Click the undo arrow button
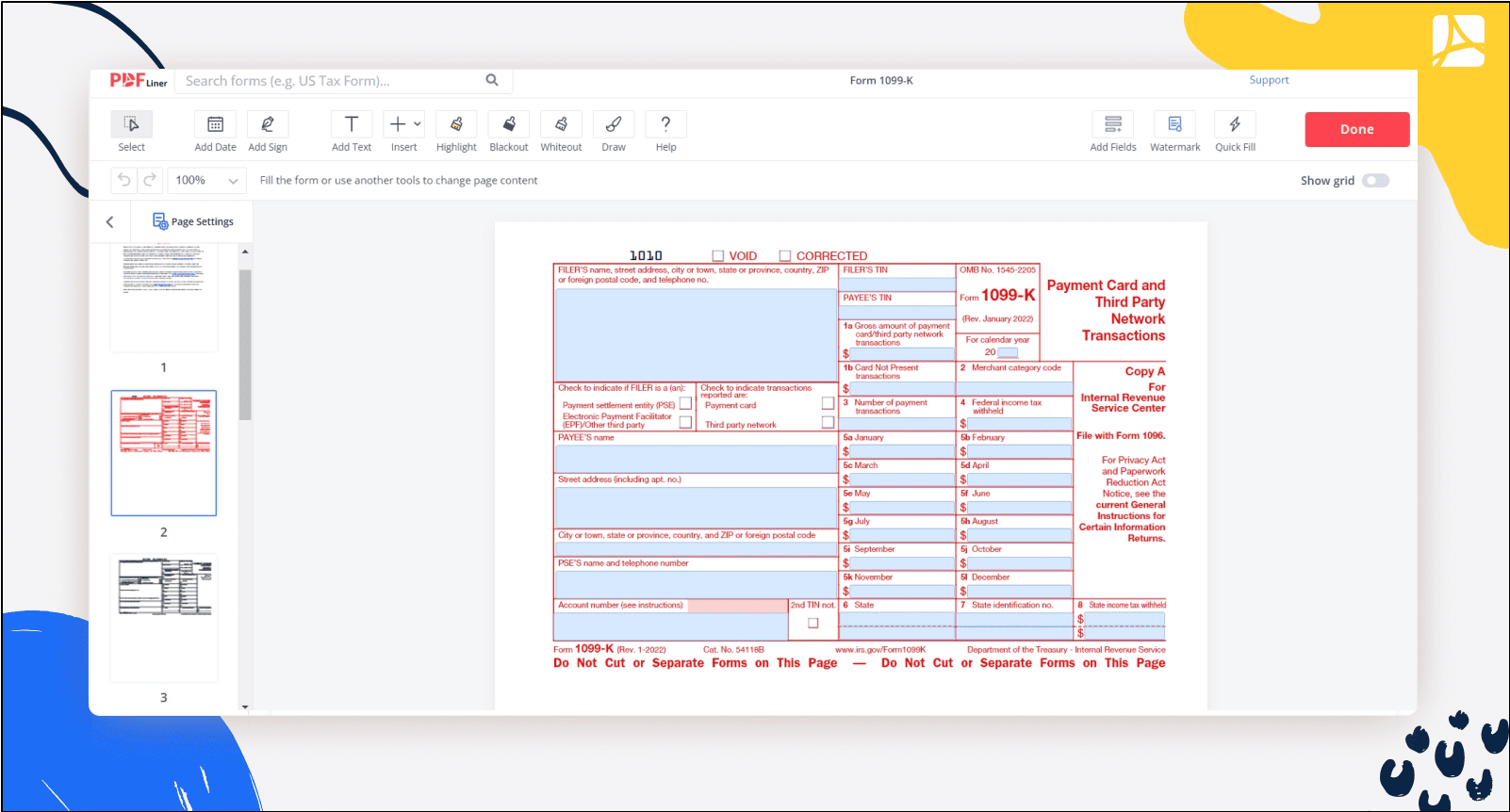Image resolution: width=1510 pixels, height=812 pixels. pyautogui.click(x=123, y=180)
